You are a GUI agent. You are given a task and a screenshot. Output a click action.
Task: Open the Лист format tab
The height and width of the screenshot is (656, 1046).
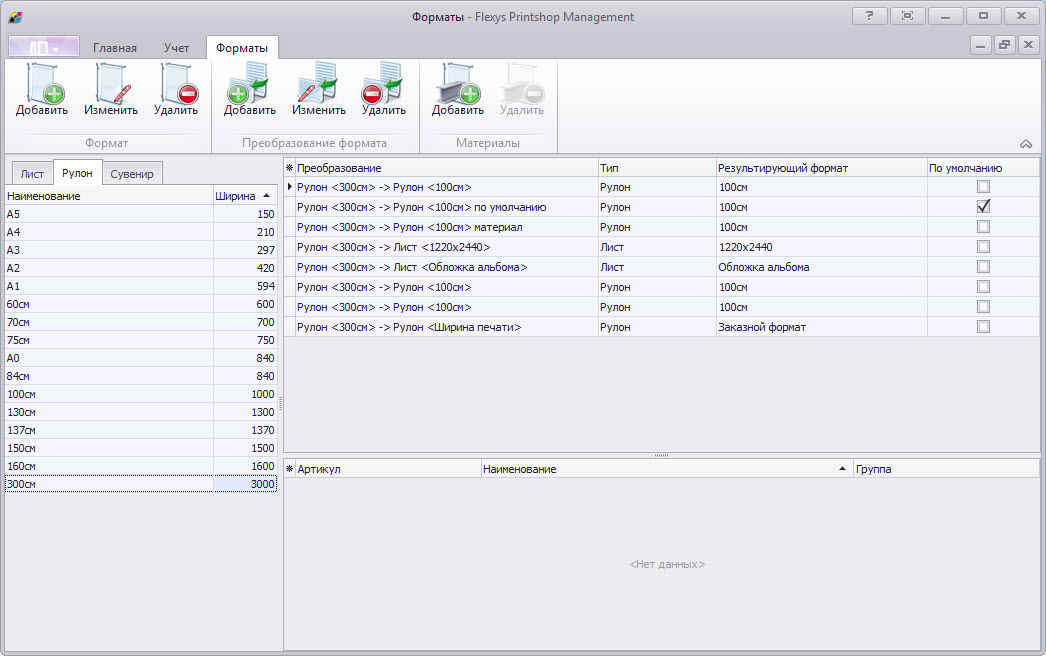[x=32, y=174]
